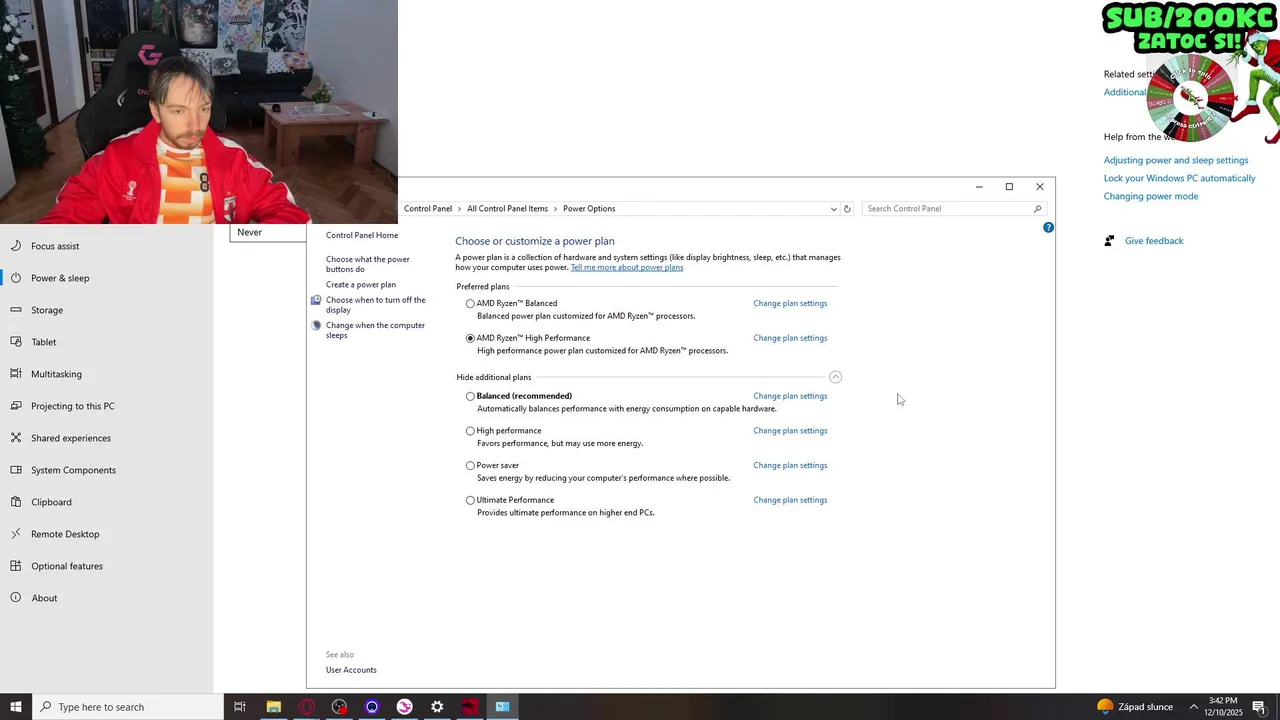This screenshot has width=1280, height=720.
Task: Open Create a power plan
Action: click(361, 285)
